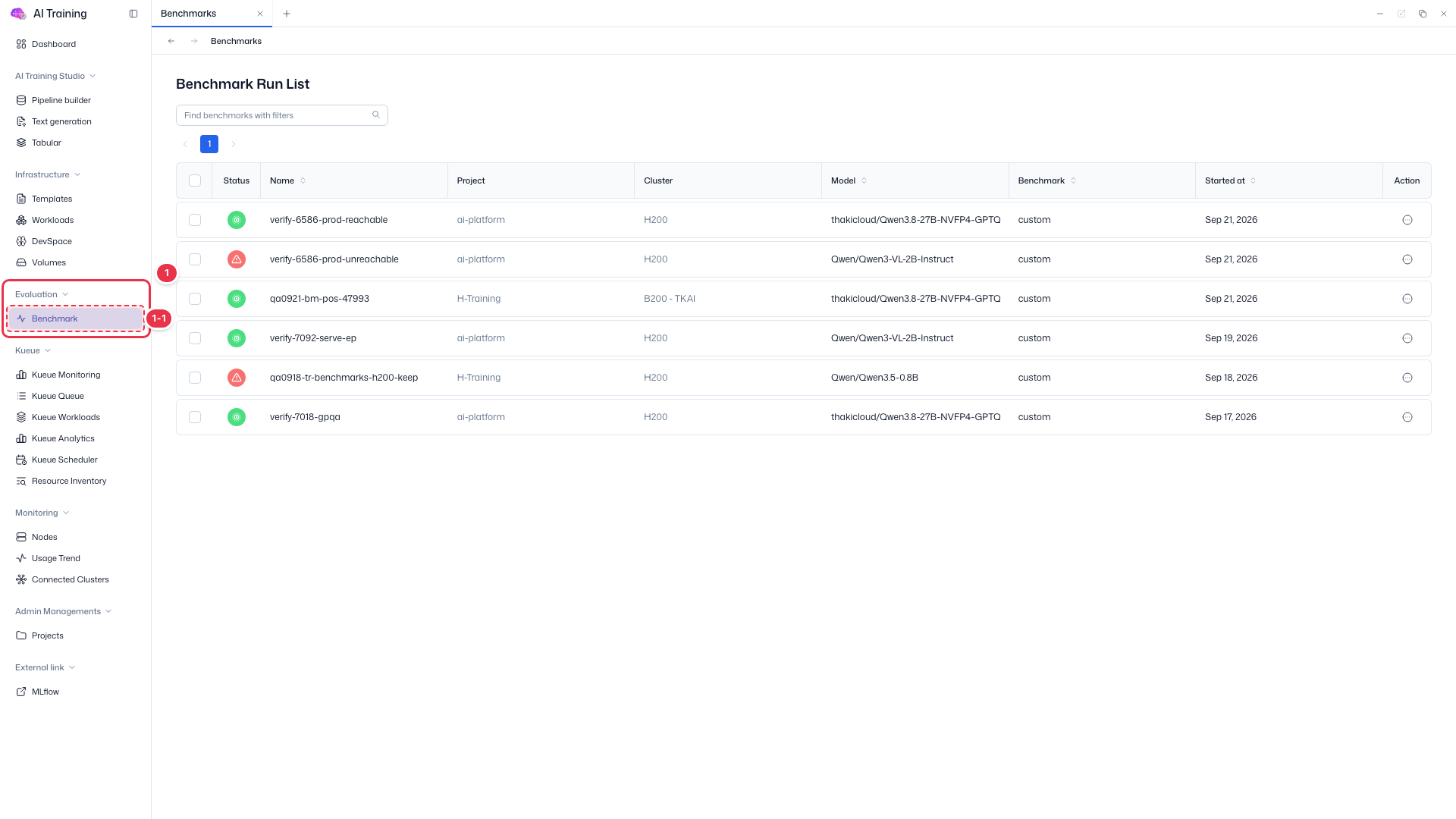Go to Templates
The height and width of the screenshot is (819, 1456).
[52, 199]
